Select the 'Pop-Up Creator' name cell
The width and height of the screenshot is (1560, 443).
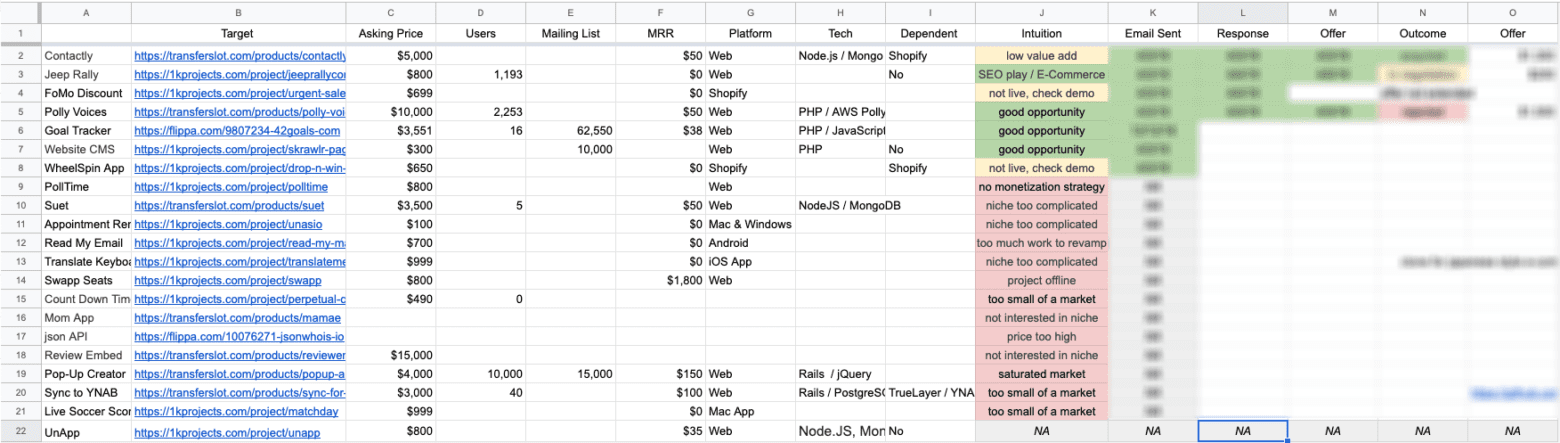point(86,374)
